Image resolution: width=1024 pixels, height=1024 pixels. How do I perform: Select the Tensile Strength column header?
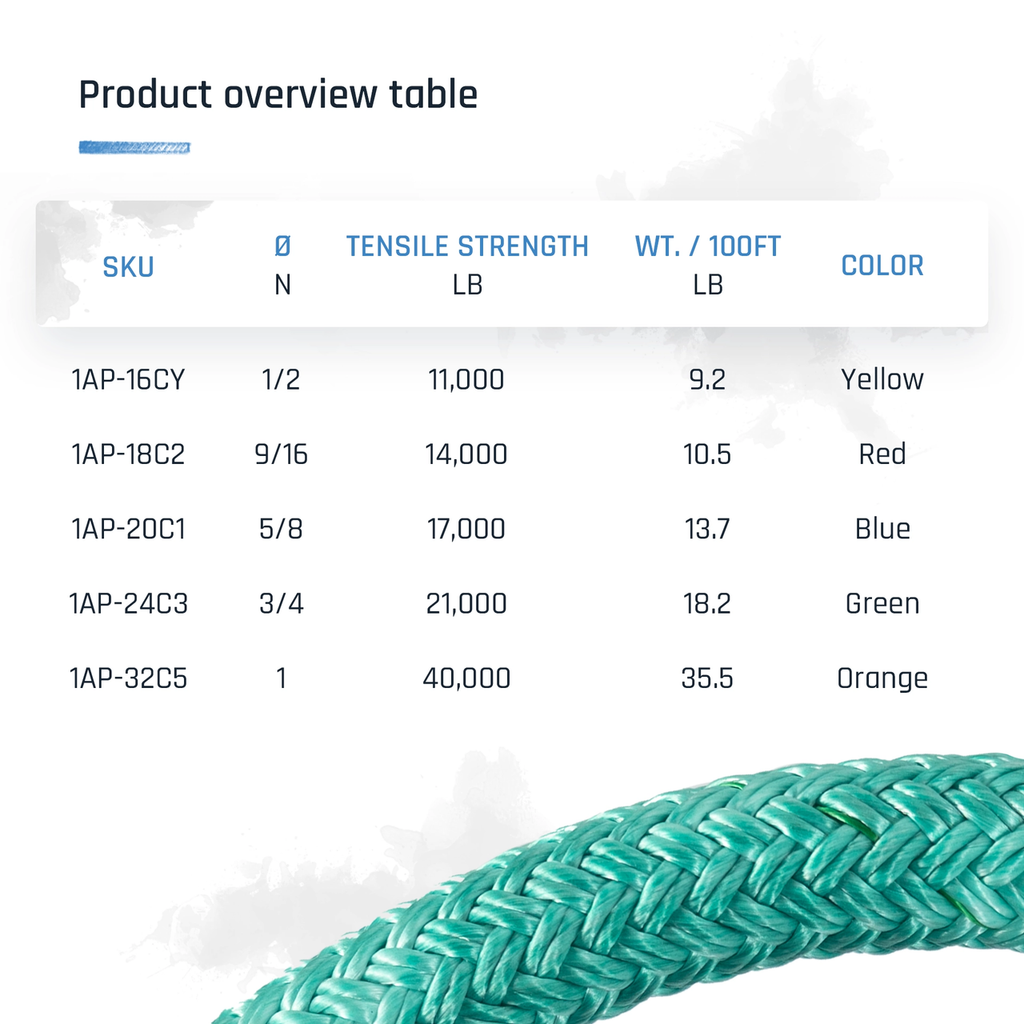(x=467, y=247)
